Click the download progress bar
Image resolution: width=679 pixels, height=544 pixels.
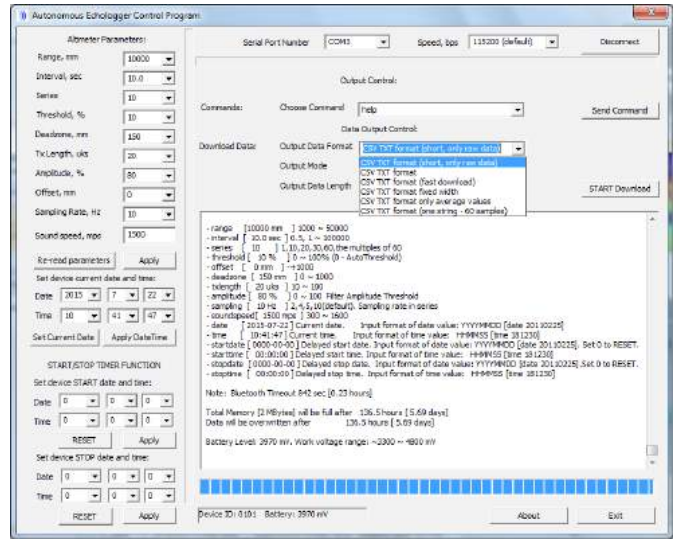click(x=426, y=486)
